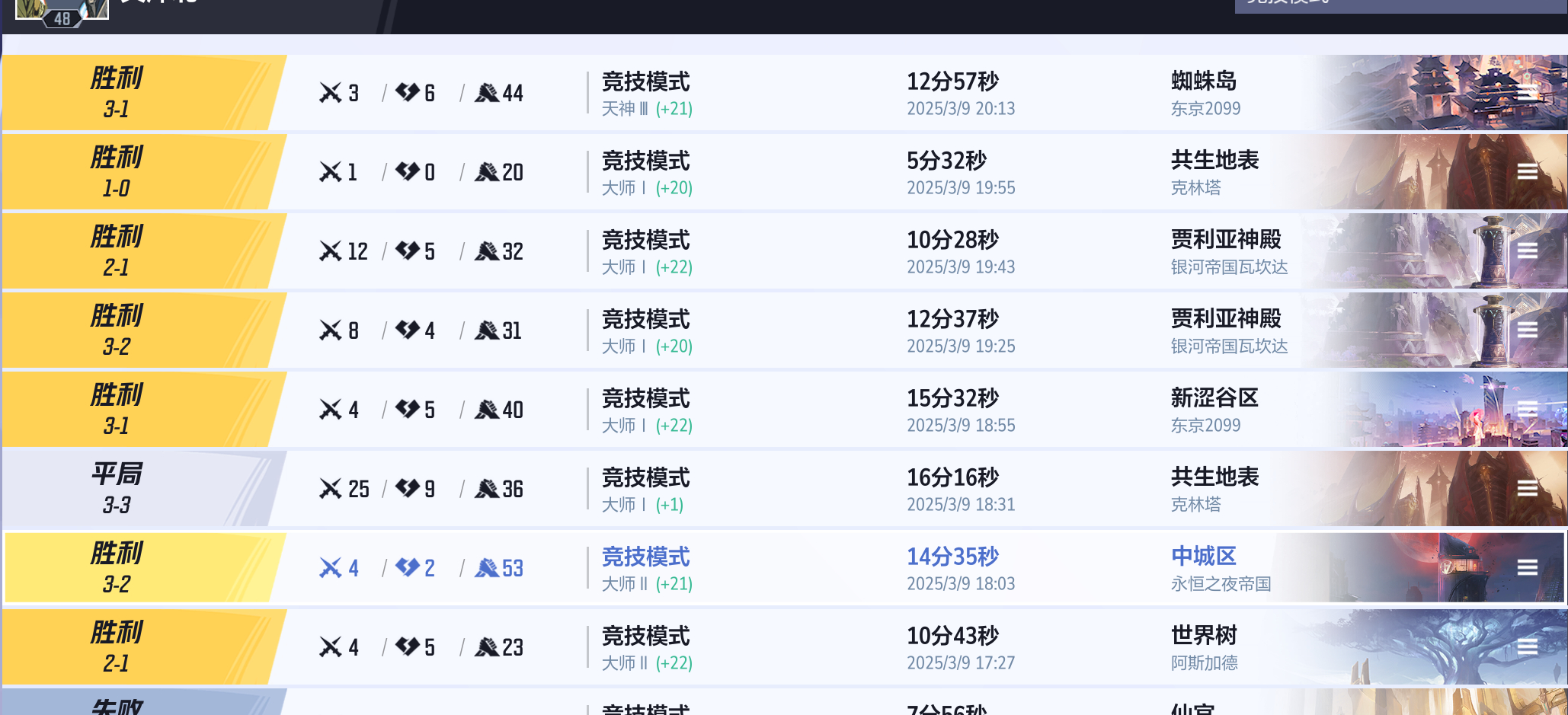Click the 5分32秒 duration text
Screen dimensions: 1568x715
(x=946, y=160)
